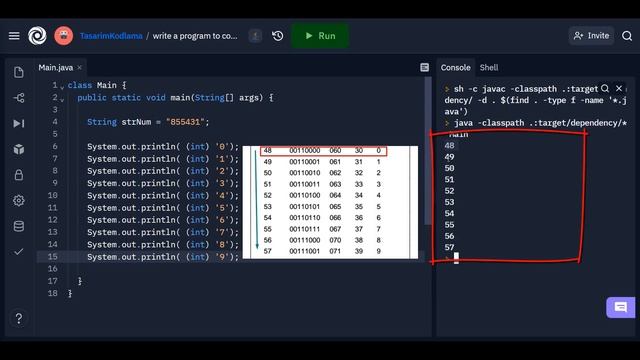Click console output value 52
640x360 pixels.
449,191
